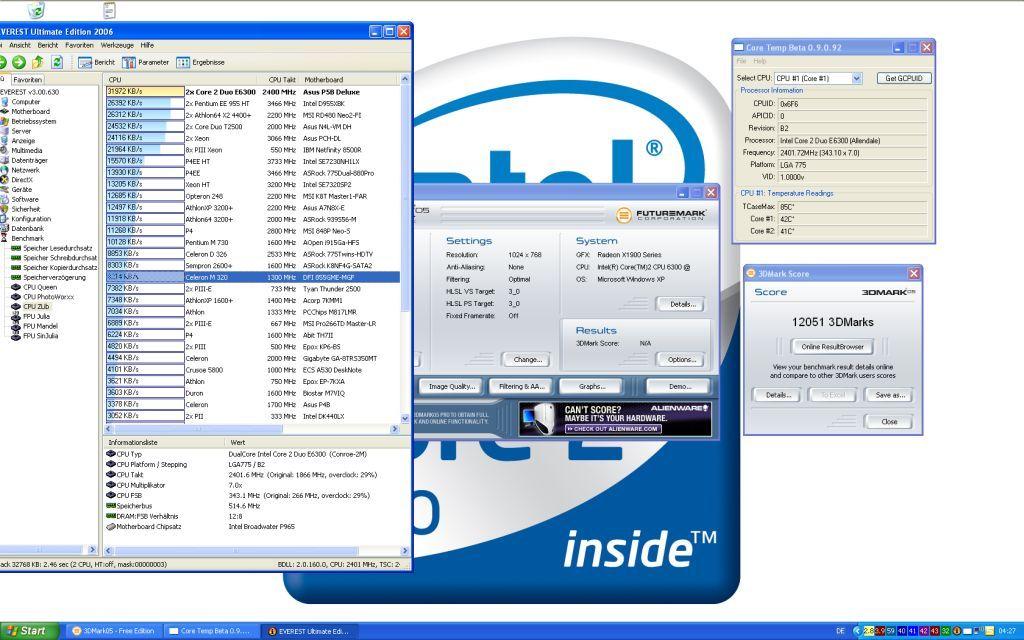Click the Alienware advertisement banner

click(x=615, y=419)
